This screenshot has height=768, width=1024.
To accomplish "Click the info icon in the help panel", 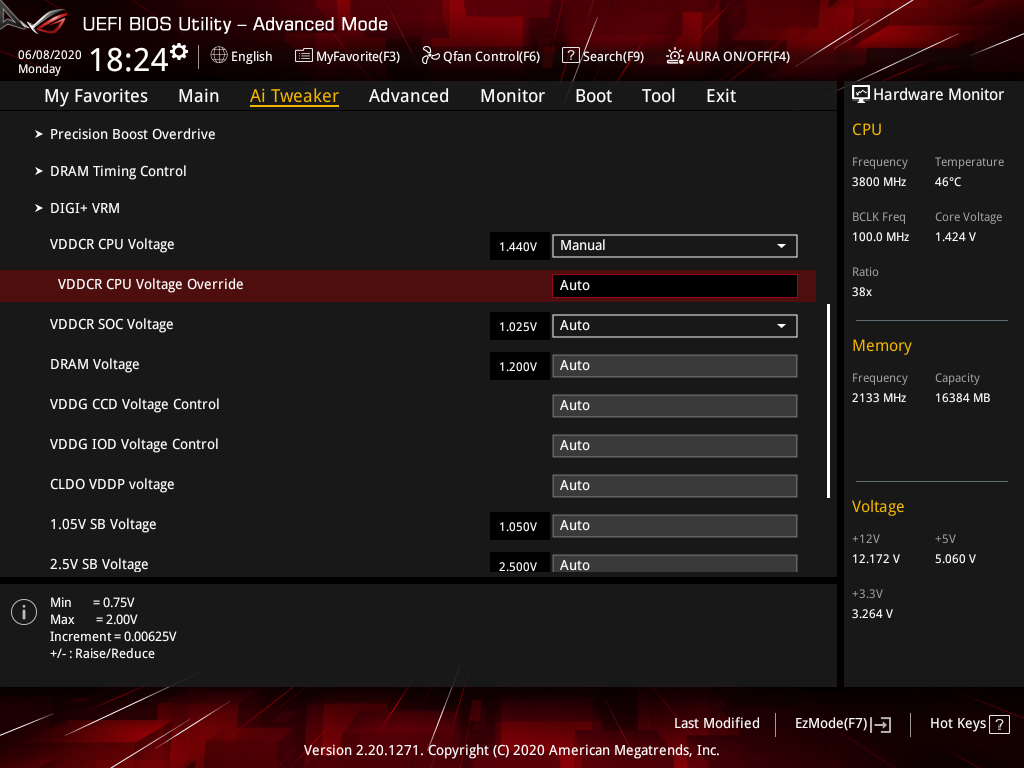I will click(24, 612).
